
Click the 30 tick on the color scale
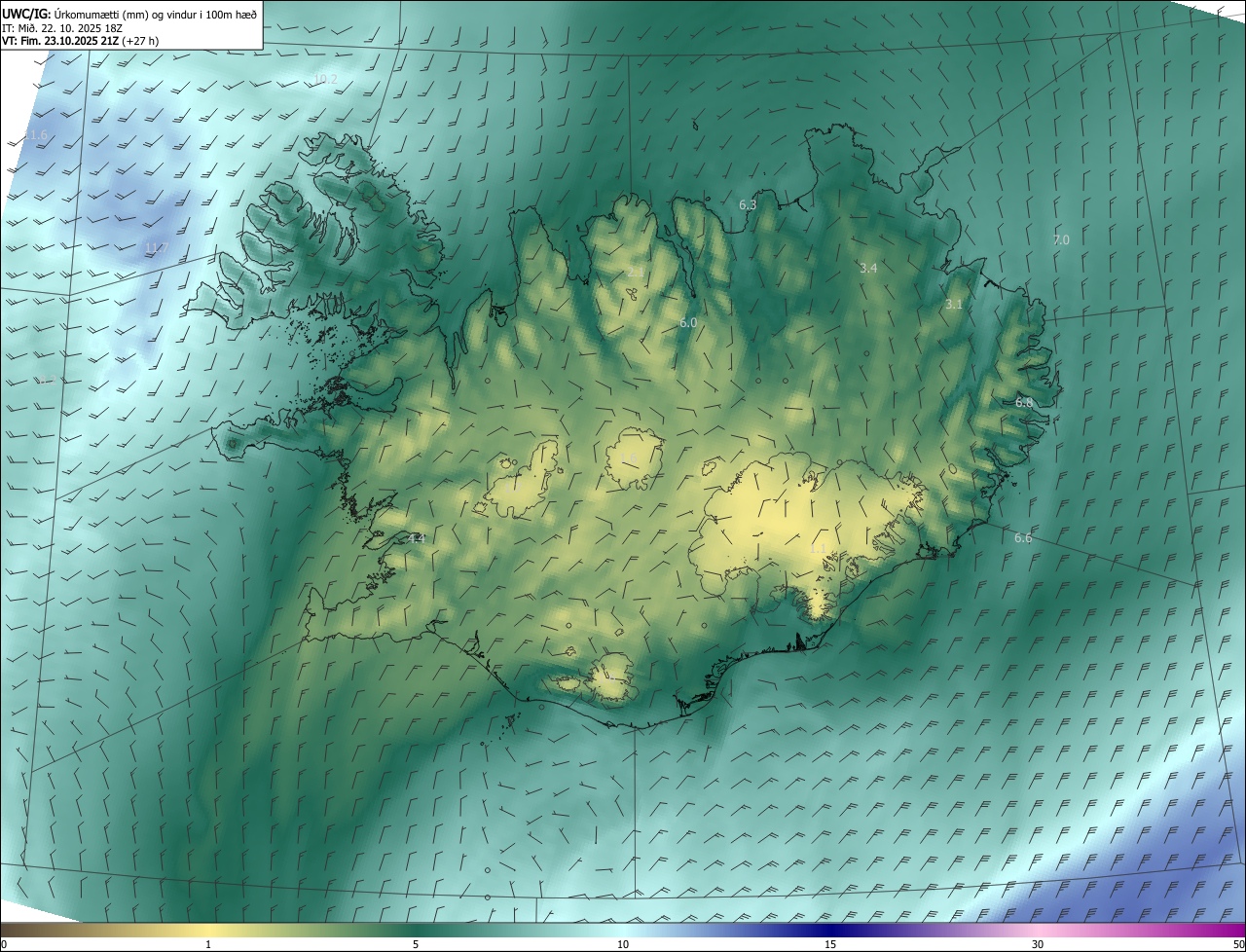pyautogui.click(x=1038, y=944)
